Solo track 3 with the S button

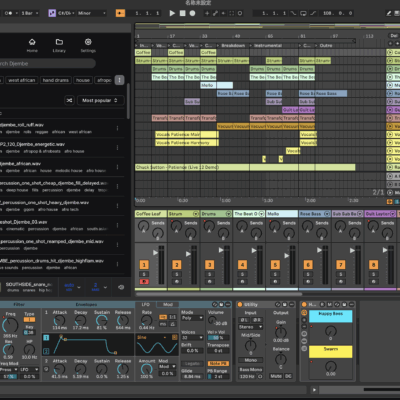(x=209, y=274)
